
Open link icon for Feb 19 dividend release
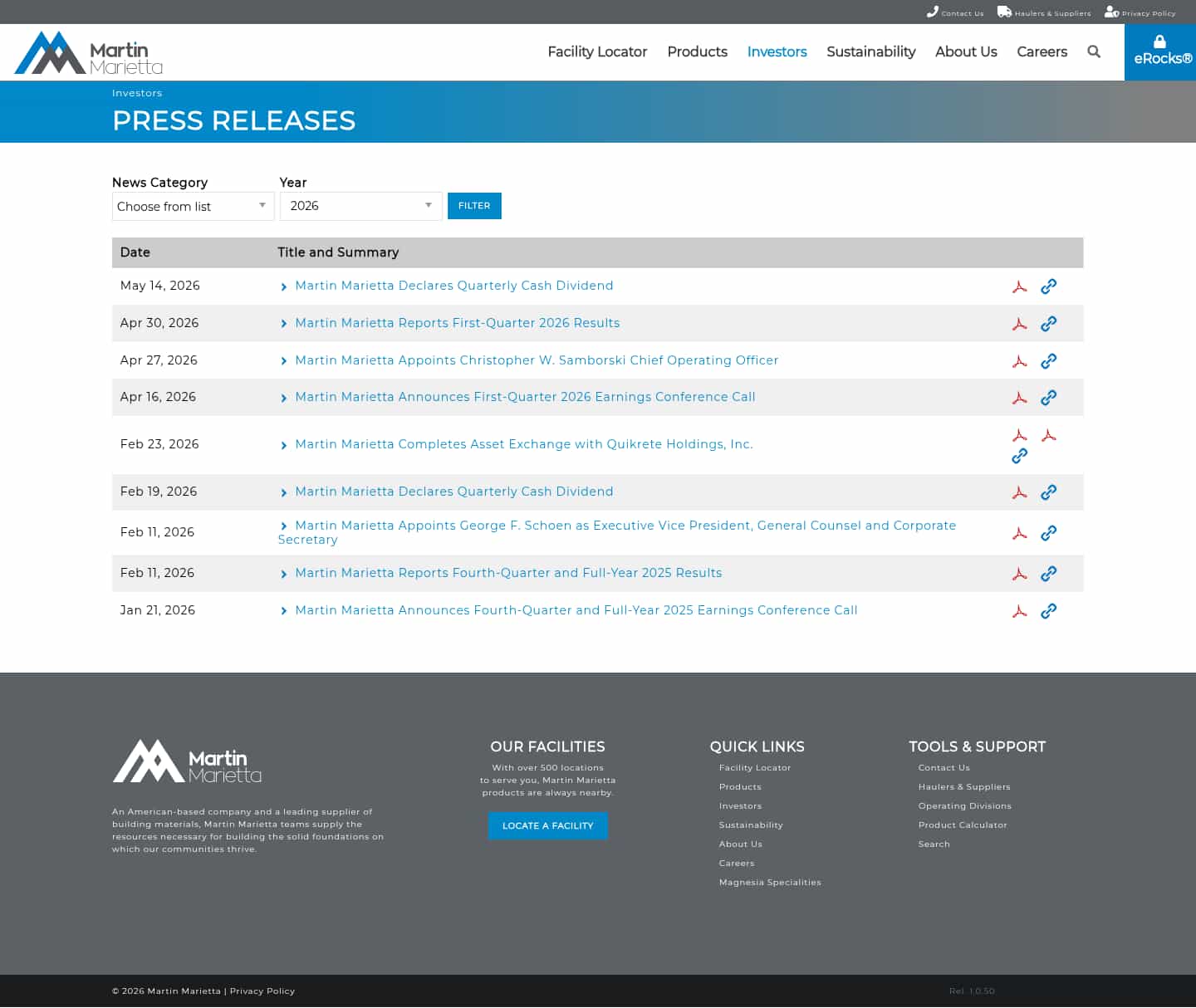click(1049, 492)
